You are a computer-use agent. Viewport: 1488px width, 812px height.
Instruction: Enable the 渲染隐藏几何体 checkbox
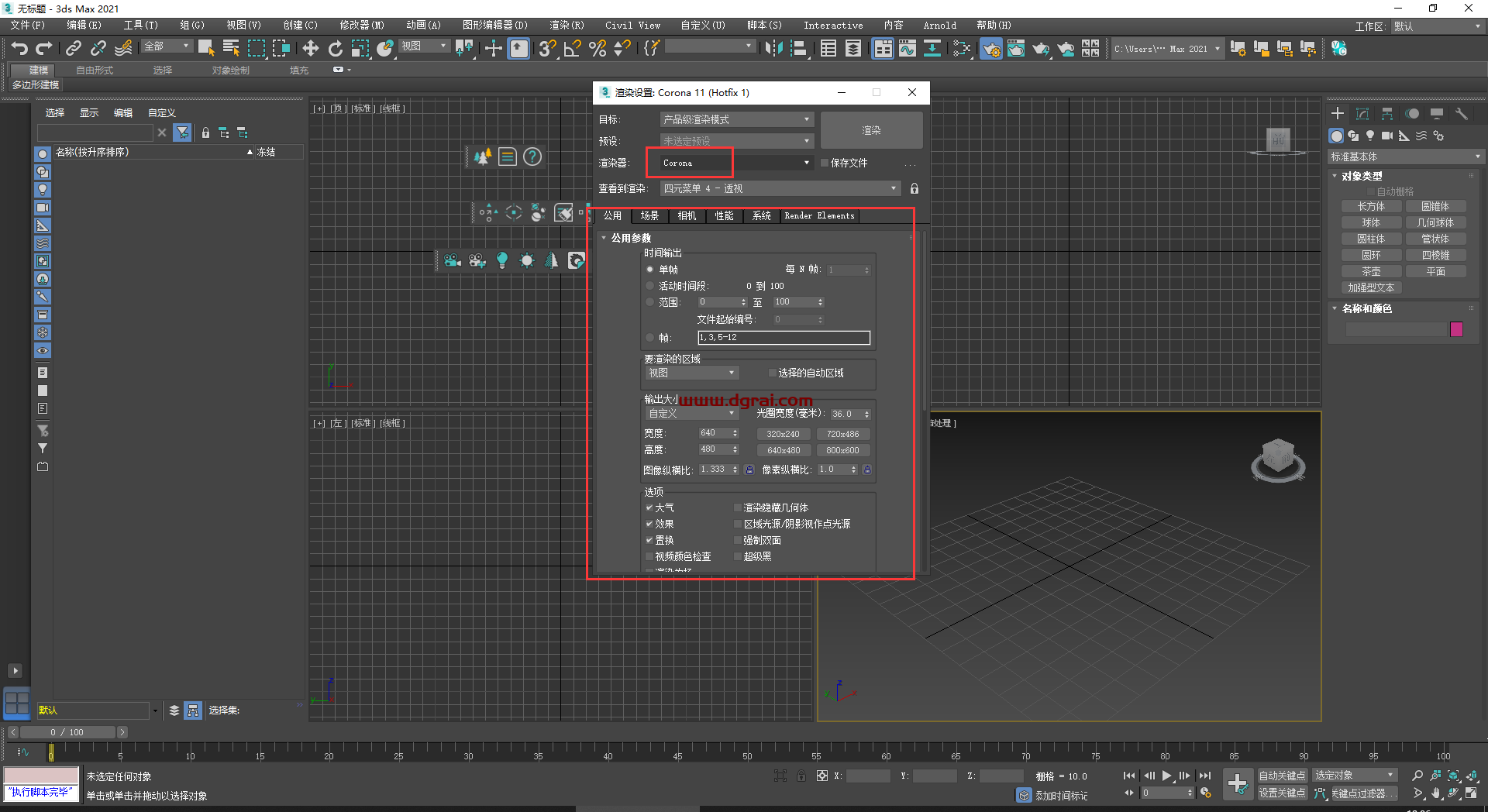point(738,507)
